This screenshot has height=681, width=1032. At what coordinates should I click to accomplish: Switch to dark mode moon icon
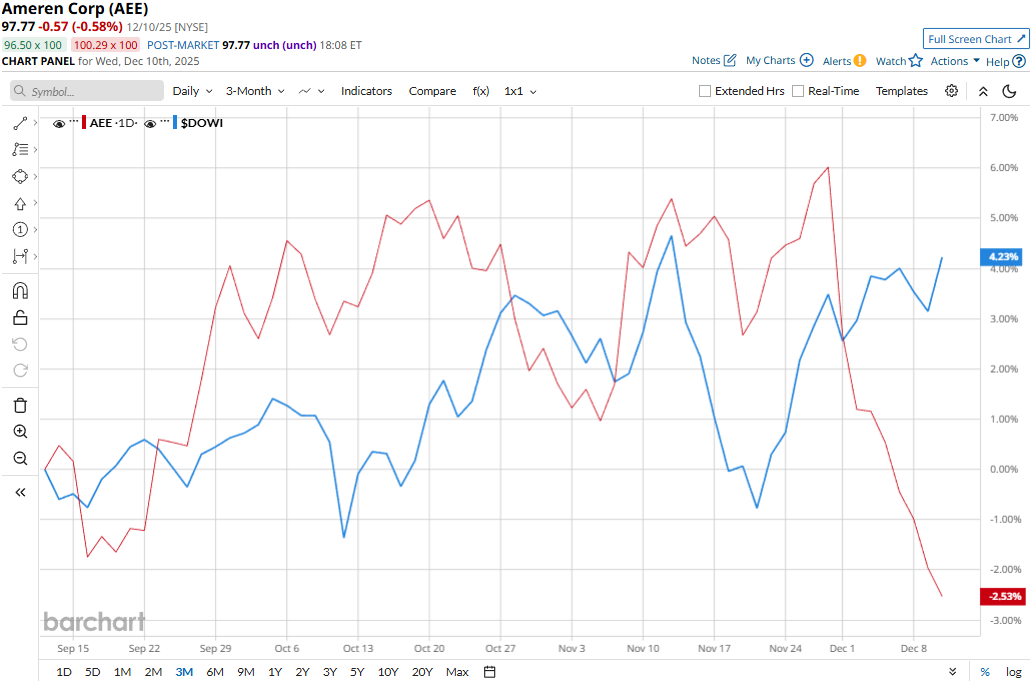point(1009,91)
